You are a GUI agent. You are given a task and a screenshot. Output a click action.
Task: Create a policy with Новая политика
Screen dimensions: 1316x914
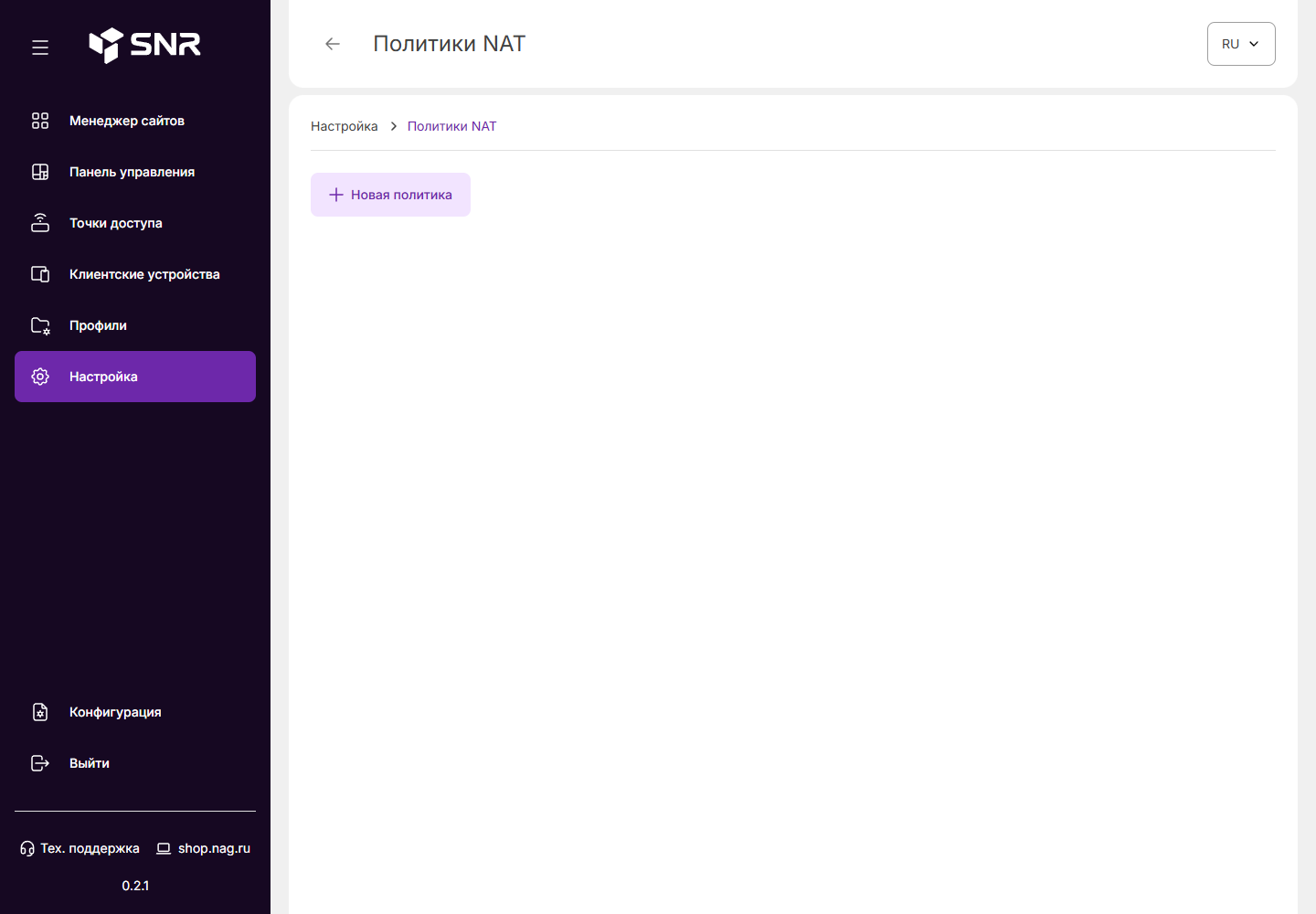390,195
